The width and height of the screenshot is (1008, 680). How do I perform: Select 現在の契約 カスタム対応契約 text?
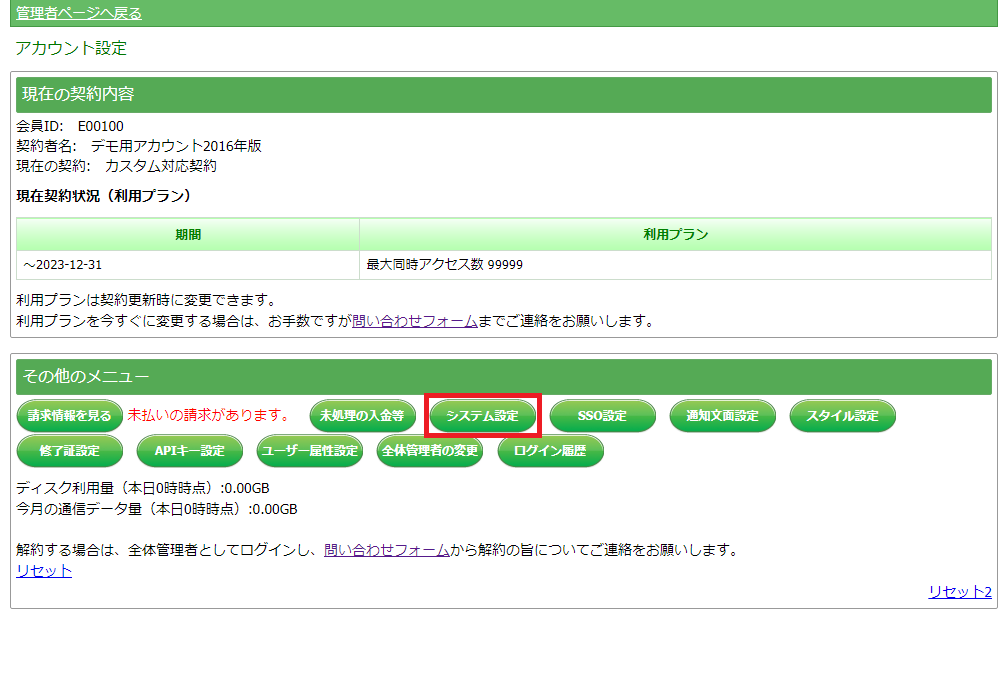pyautogui.click(x=116, y=166)
